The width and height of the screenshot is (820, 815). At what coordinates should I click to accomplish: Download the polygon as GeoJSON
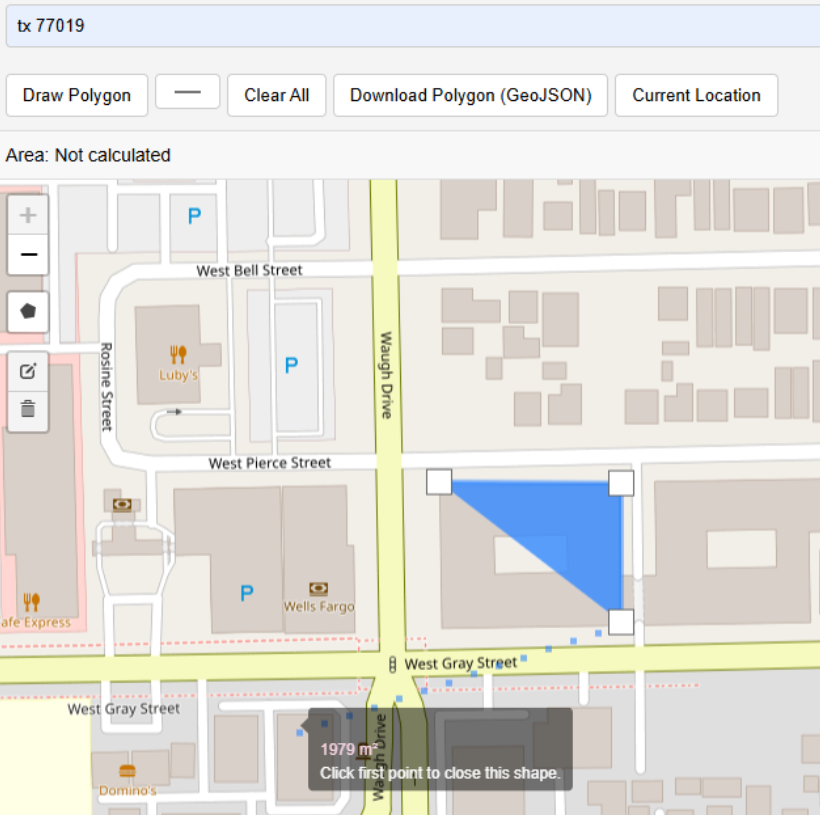[470, 95]
